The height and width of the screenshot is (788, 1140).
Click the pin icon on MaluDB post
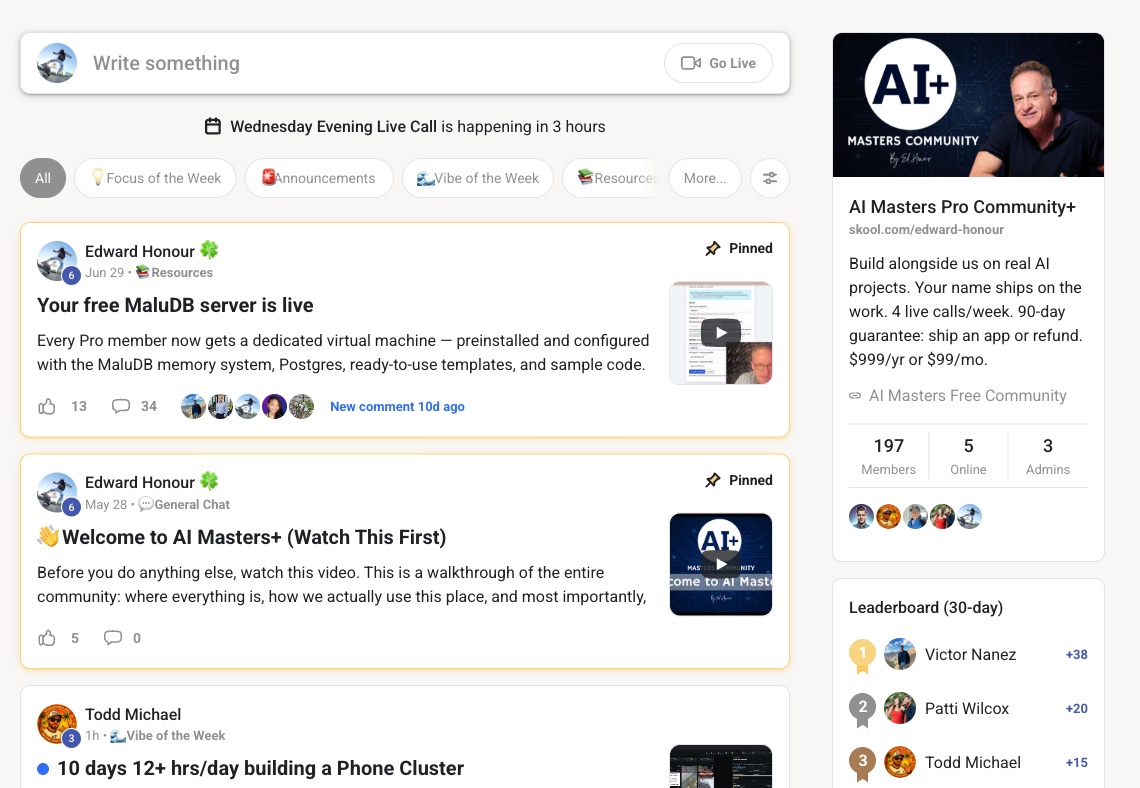pos(713,249)
